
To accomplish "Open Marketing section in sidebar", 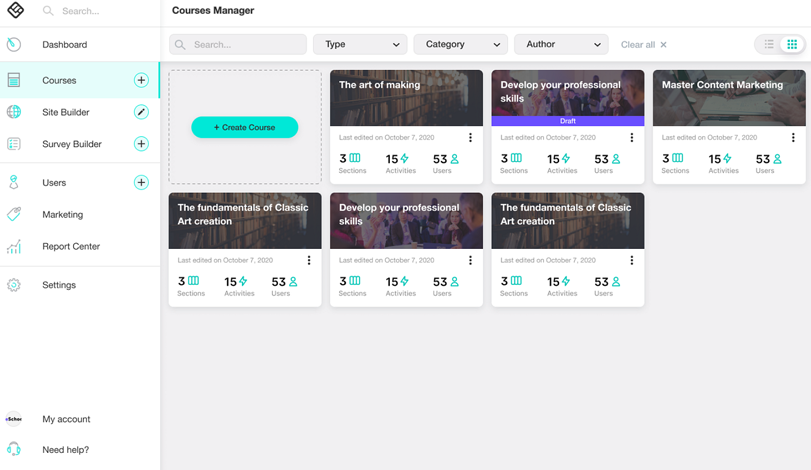I will pos(62,215).
